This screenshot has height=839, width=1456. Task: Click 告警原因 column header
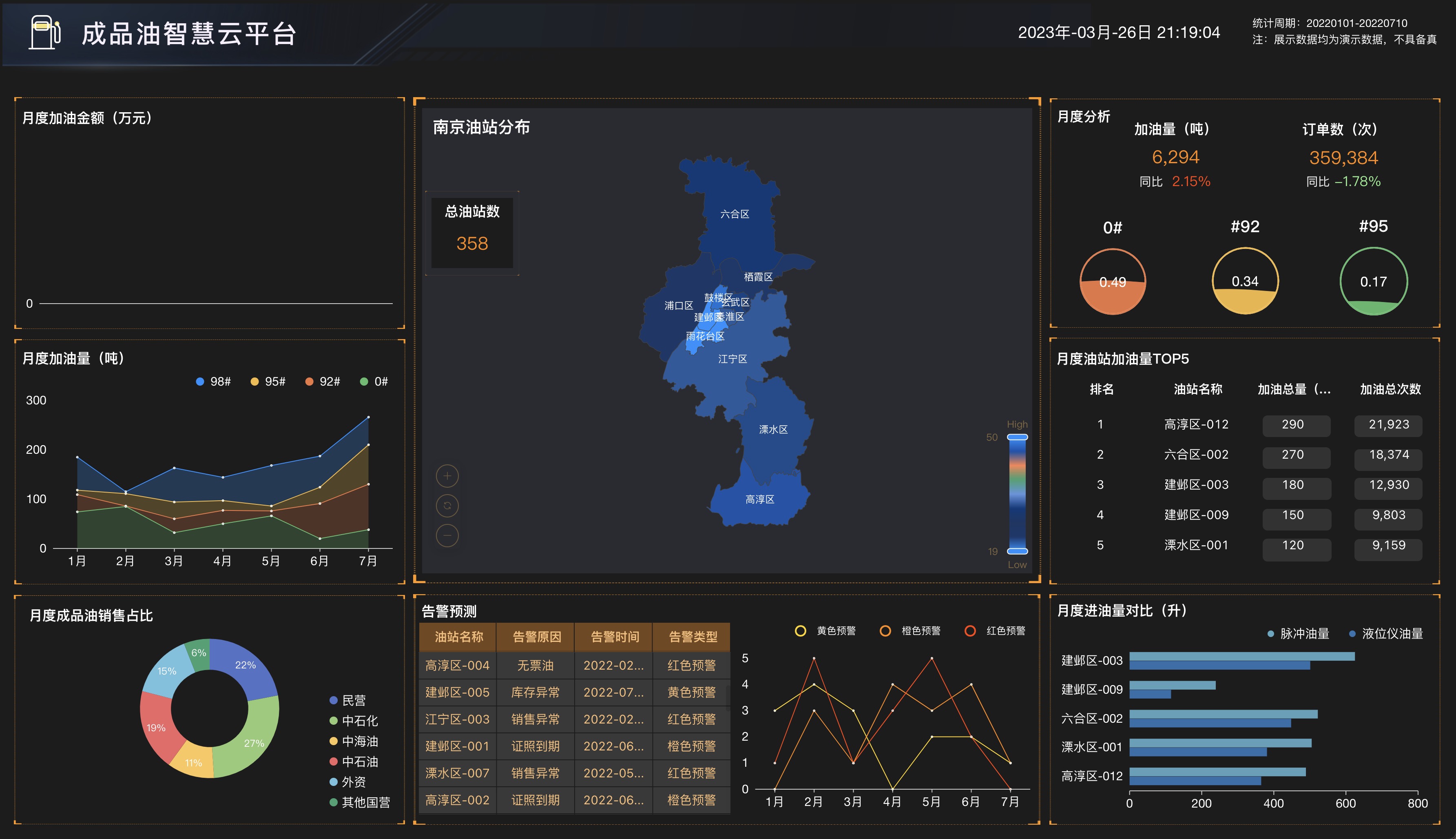[x=537, y=637]
